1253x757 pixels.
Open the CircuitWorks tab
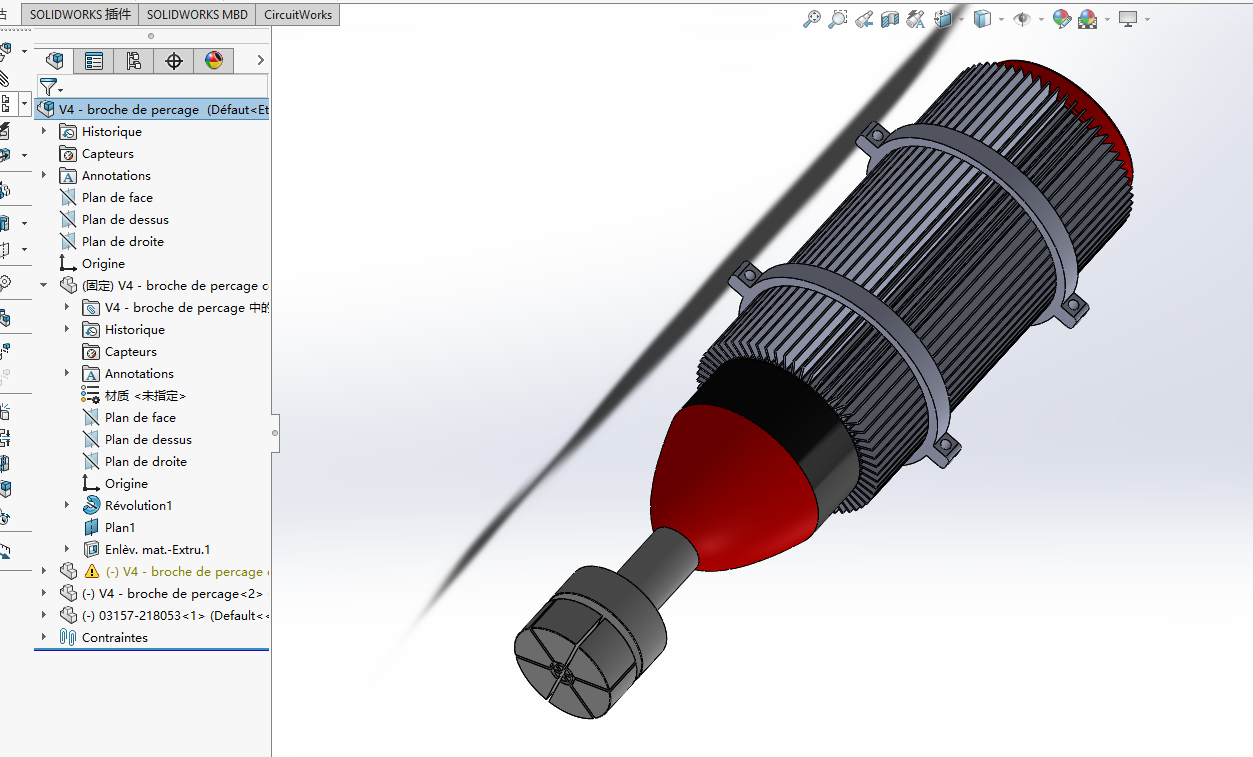(298, 15)
